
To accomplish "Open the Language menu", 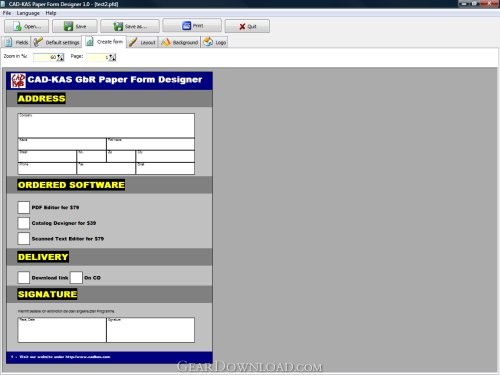I will tap(28, 13).
